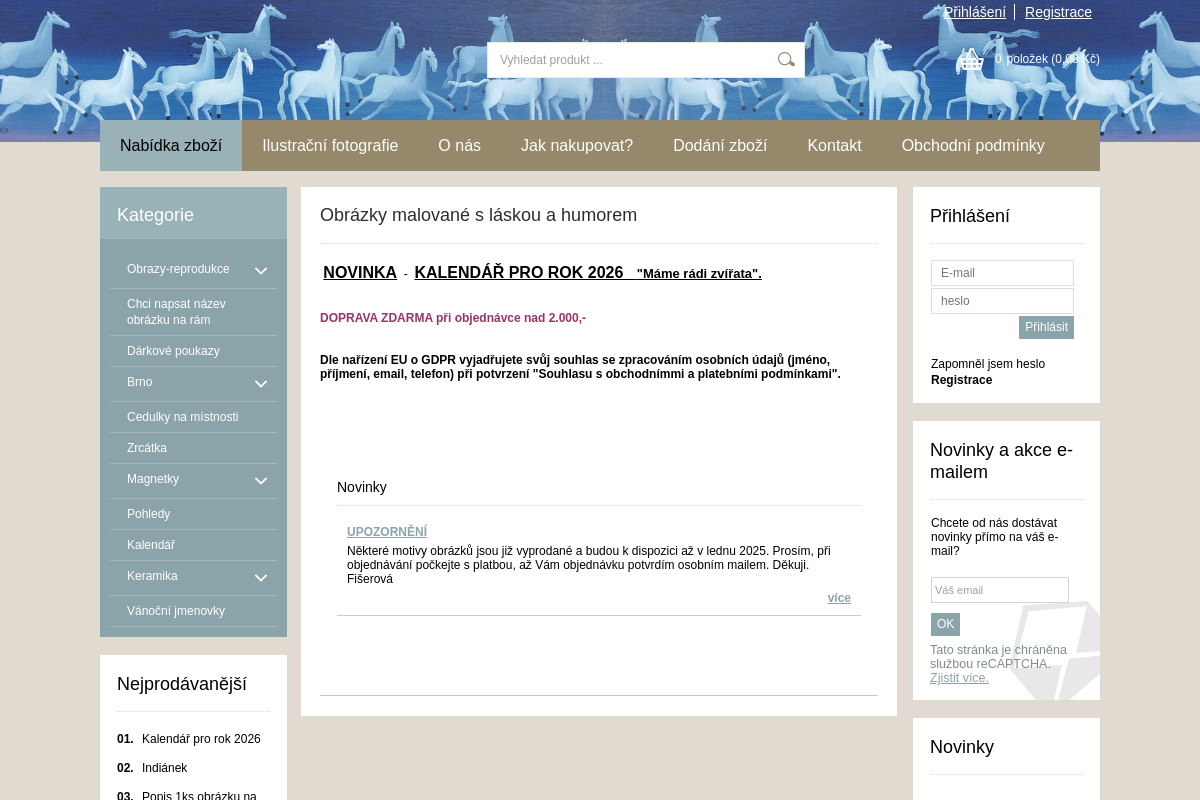Expand the Obrazy-reprodukce category
This screenshot has width=1200, height=800.
(x=261, y=270)
